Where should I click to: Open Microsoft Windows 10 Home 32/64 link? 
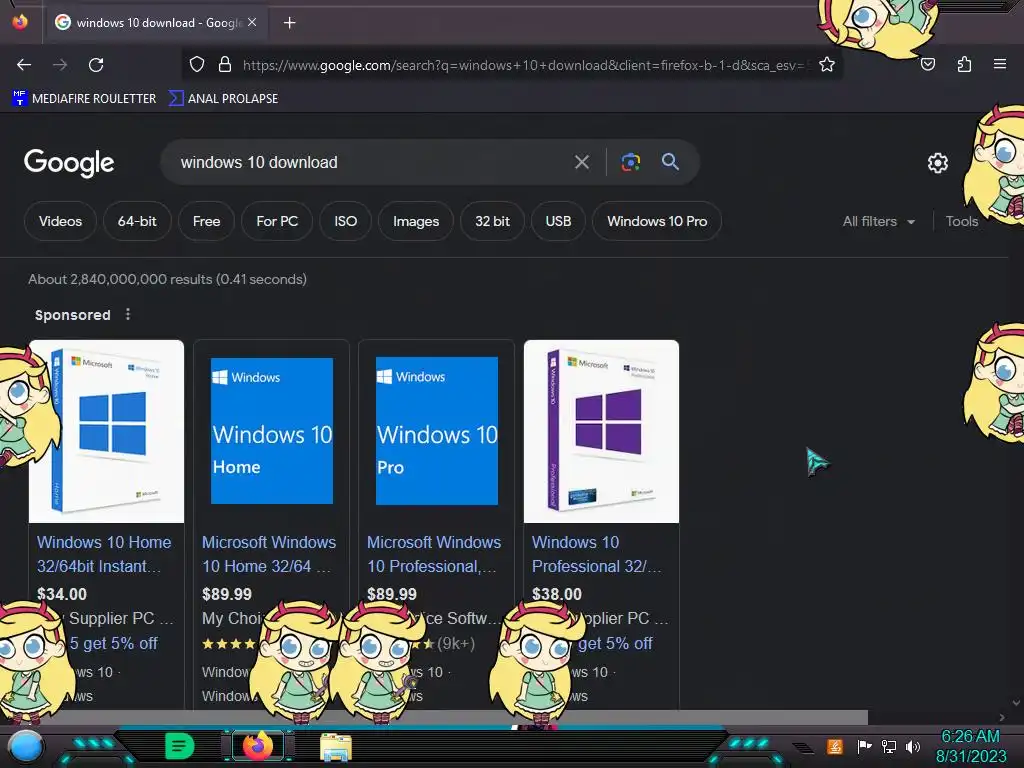(268, 554)
